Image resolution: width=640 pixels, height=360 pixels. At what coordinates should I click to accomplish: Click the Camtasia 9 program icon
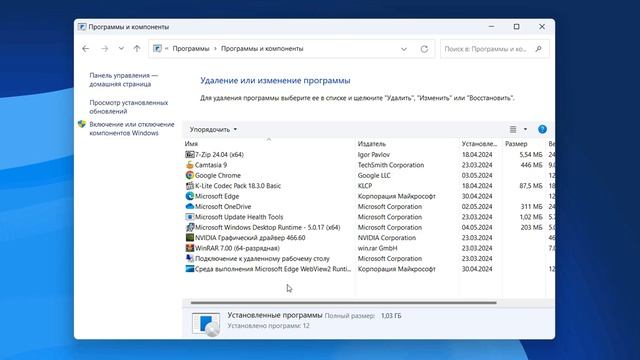click(189, 165)
